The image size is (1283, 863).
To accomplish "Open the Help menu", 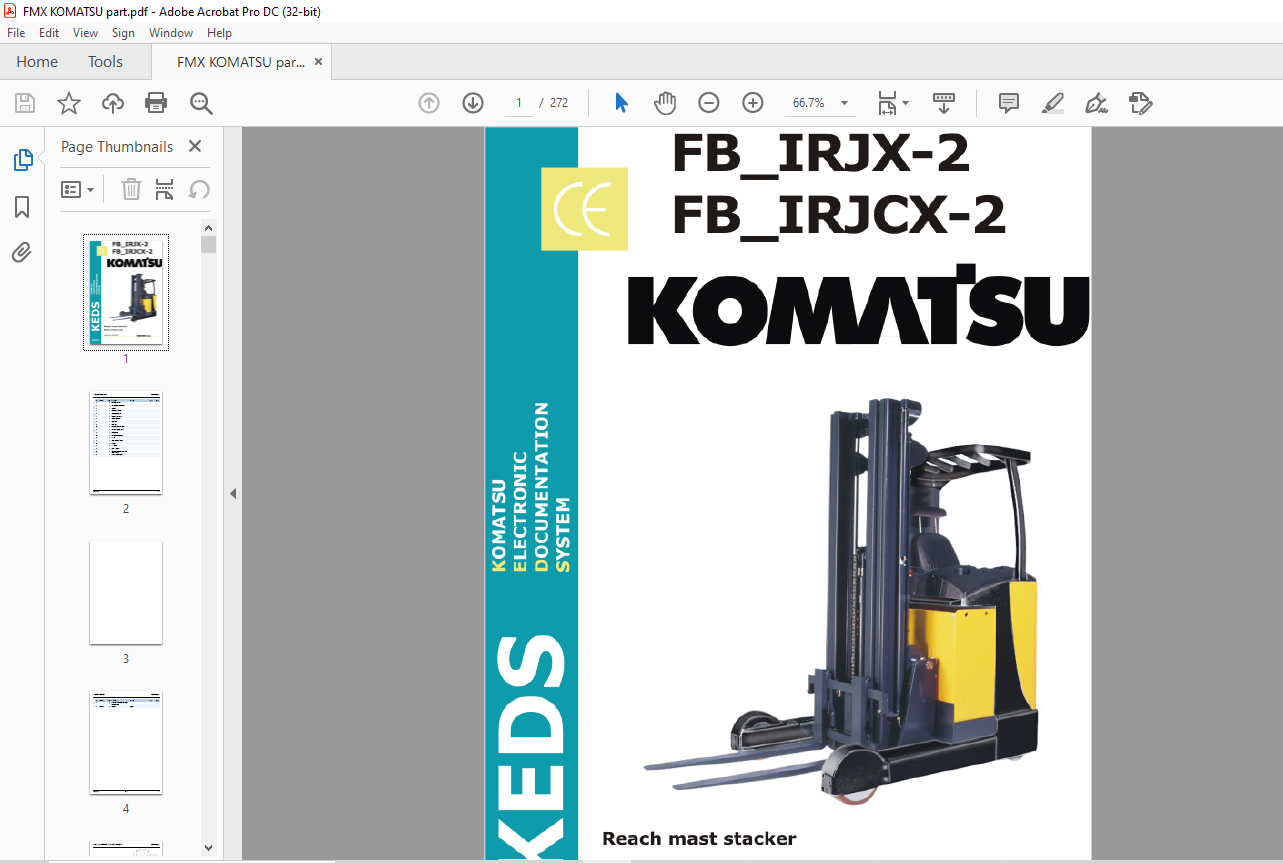I will pyautogui.click(x=219, y=33).
